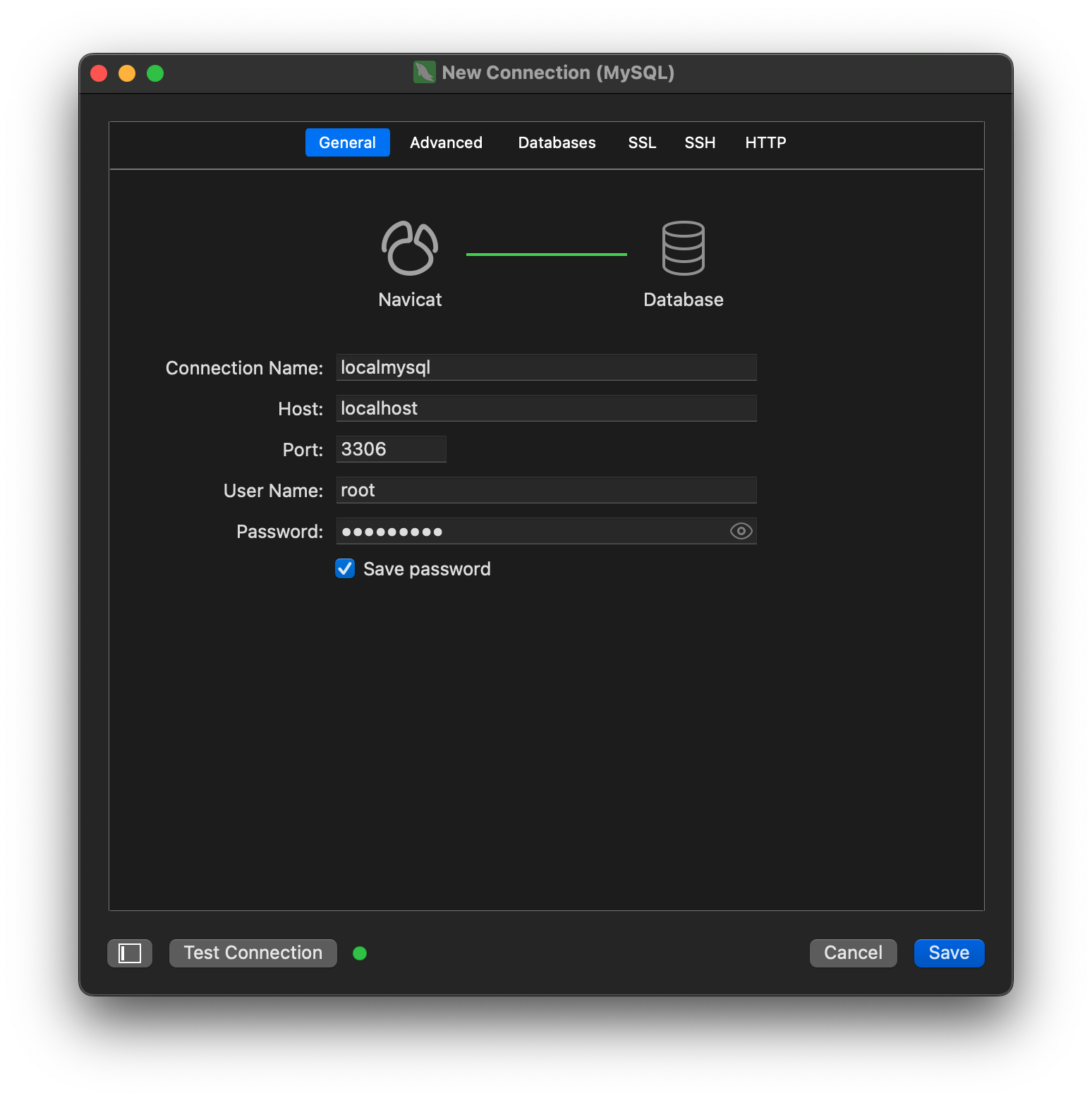The image size is (1092, 1100).
Task: Toggle the sidebar panel icon at bottom left
Action: click(129, 953)
